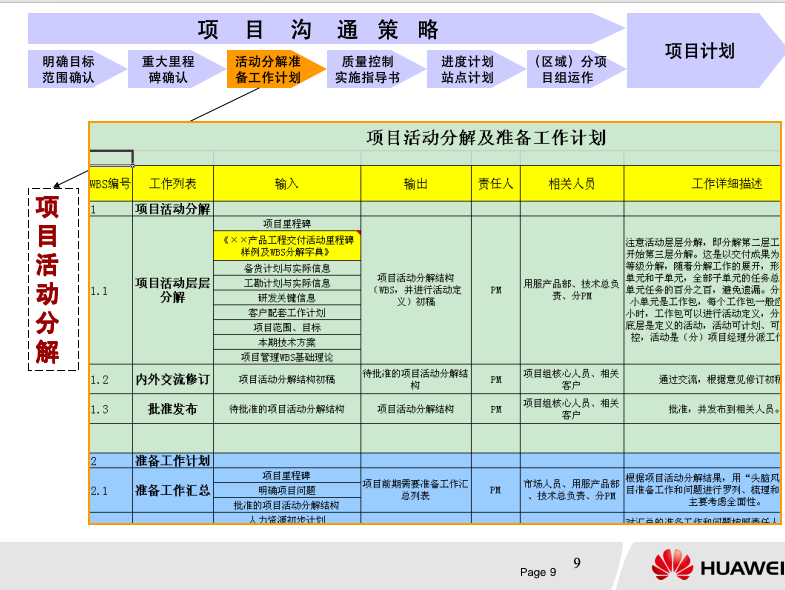The image size is (785, 590).
Task: Select the 客户配套工作计划 input cell
Action: [287, 313]
